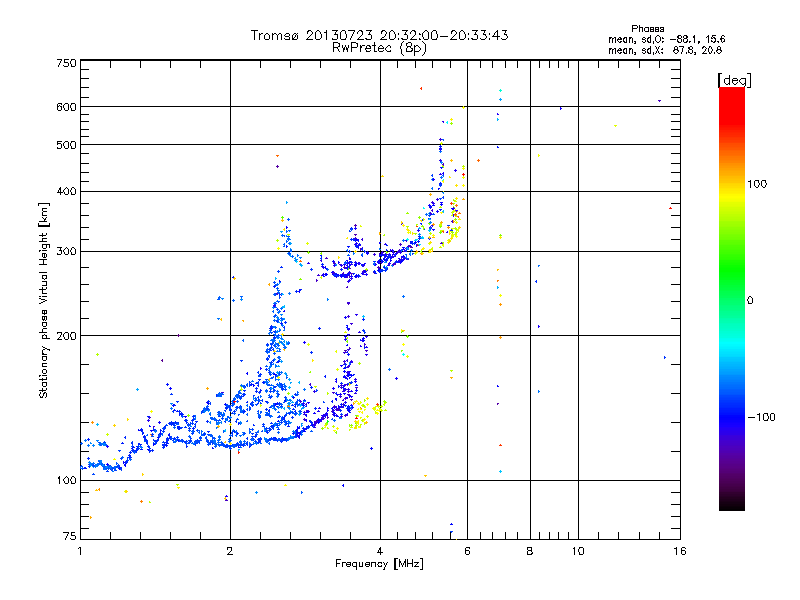Click the colorbar tick label '100'
The width and height of the screenshot is (800, 600).
tap(757, 184)
